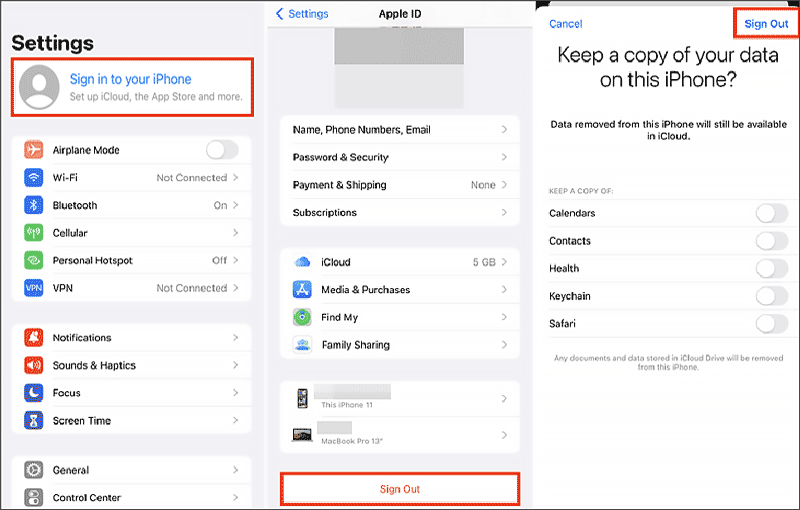
Task: Tap the Find My radar icon
Action: [x=302, y=317]
